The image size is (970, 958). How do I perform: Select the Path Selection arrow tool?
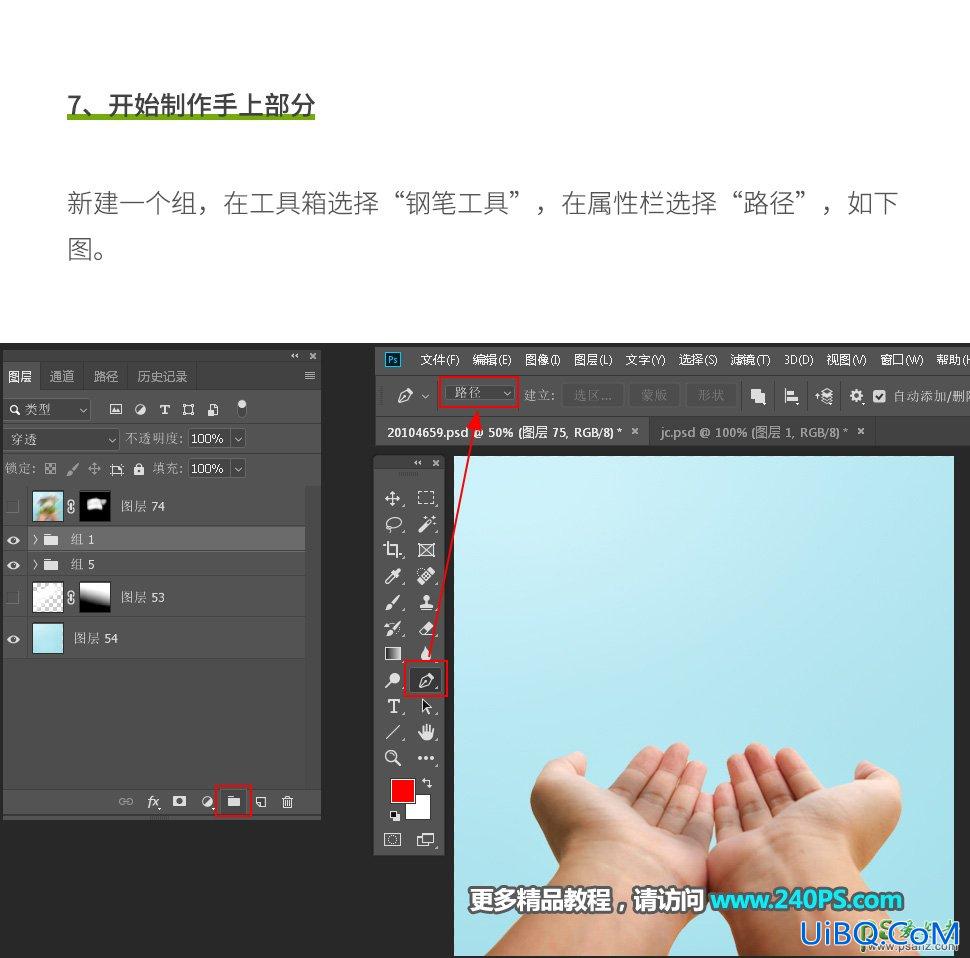tap(426, 706)
